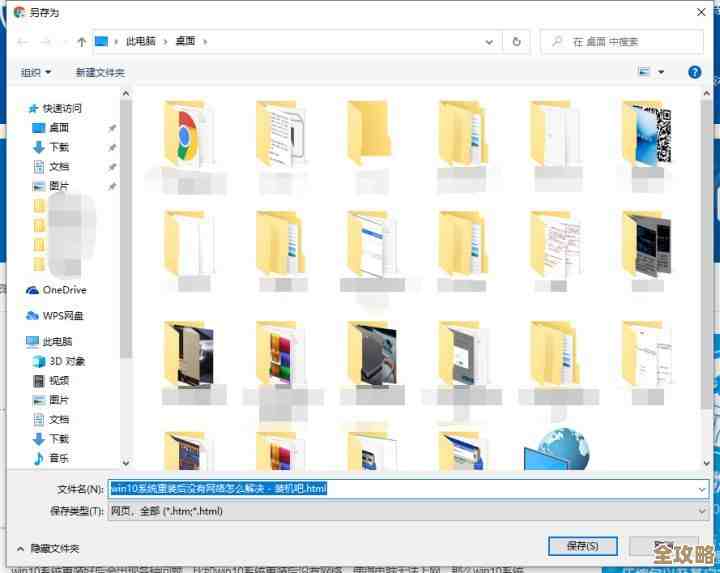Click 此电脑 in the address bar path

[x=141, y=41]
